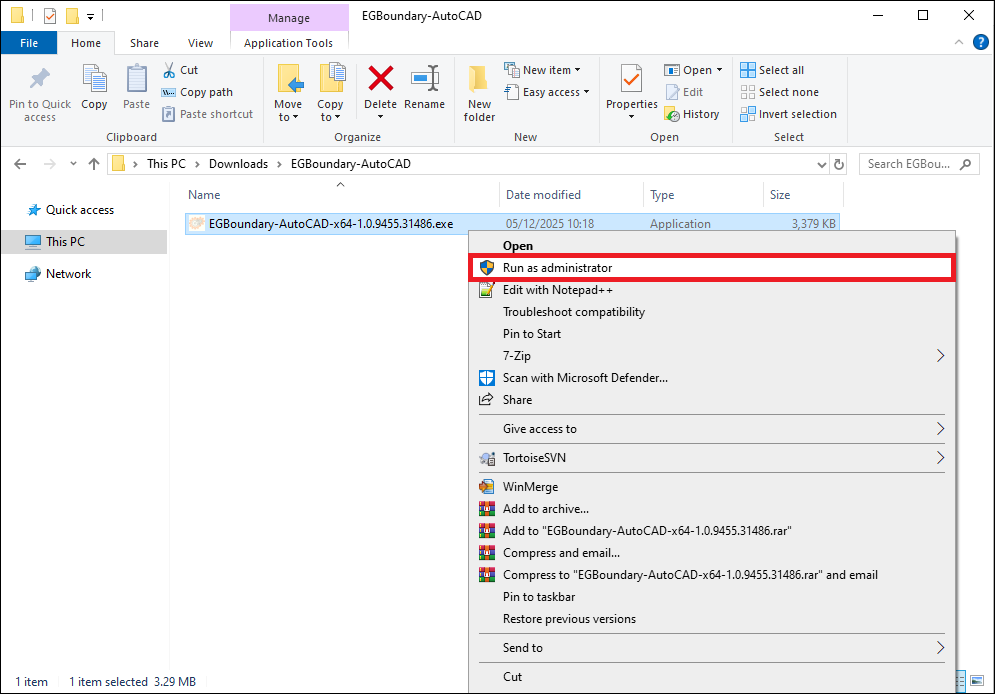The height and width of the screenshot is (694, 995).
Task: Switch to the View tab
Action: (200, 43)
